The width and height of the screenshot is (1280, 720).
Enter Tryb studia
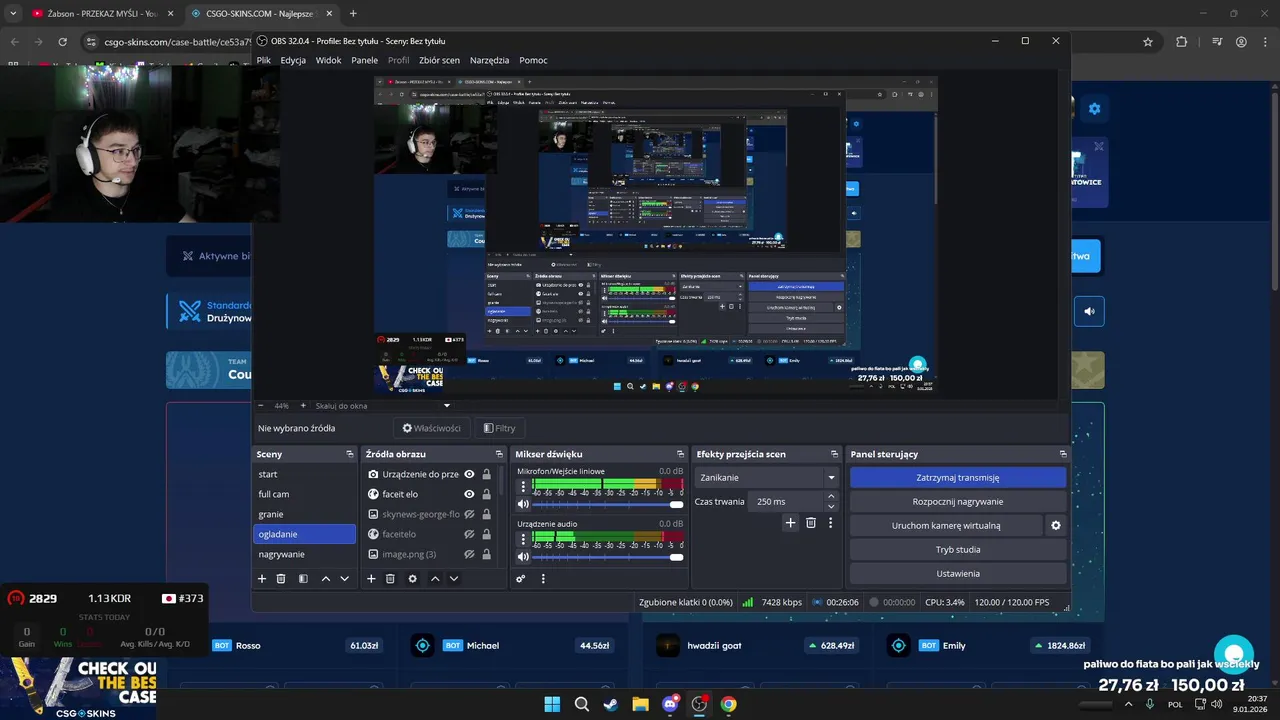pos(957,549)
